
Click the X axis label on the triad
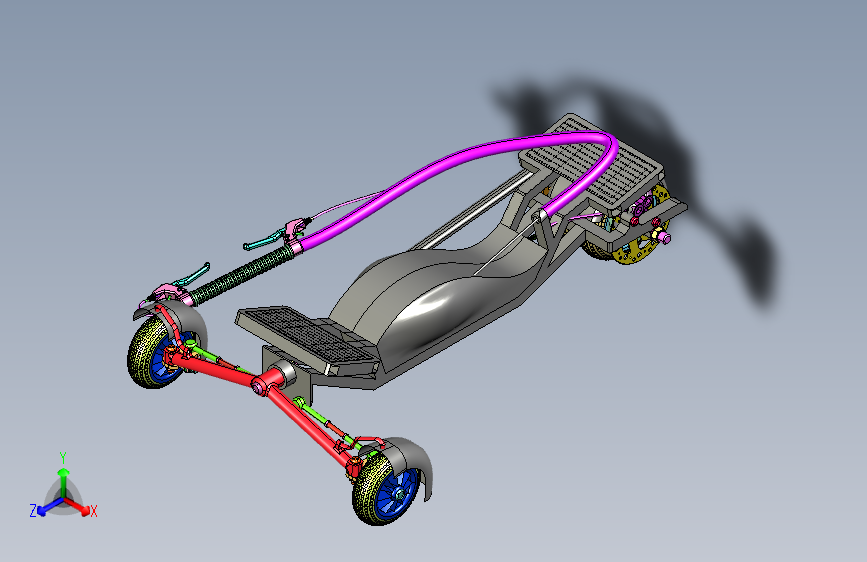(x=93, y=511)
